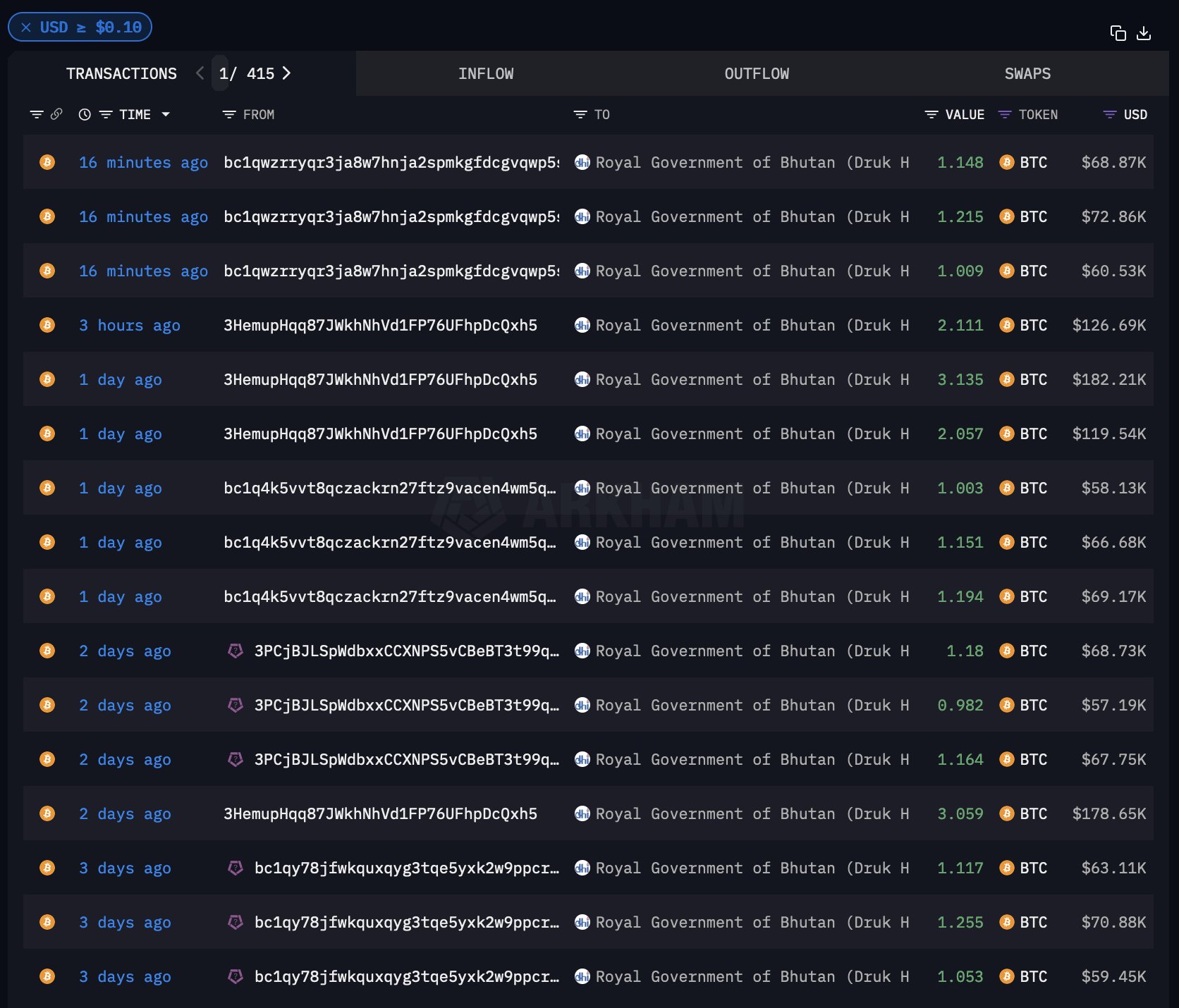Click Bhutan entity logo in $68.87K row
Viewport: 1179px width, 1008px height.
(x=582, y=162)
